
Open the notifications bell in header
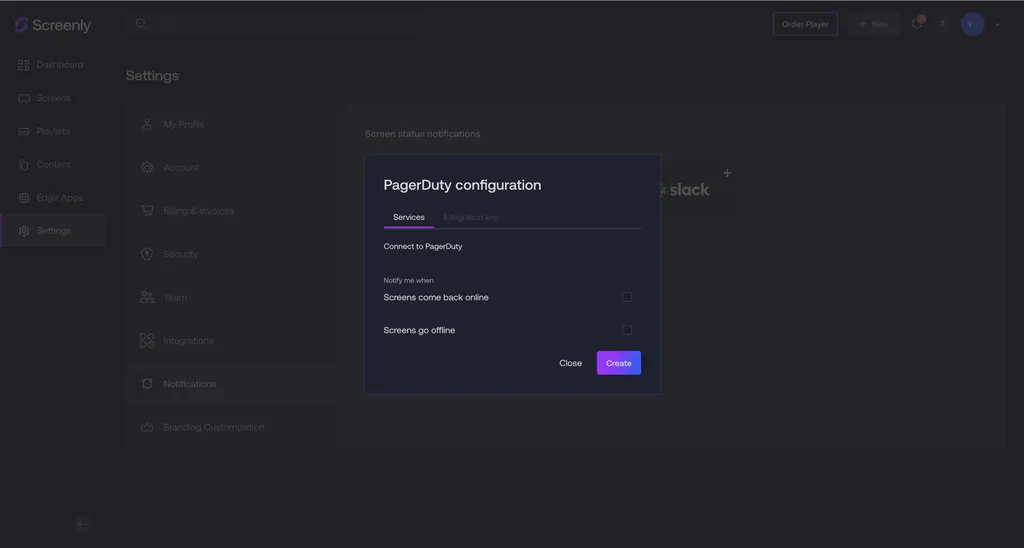[x=917, y=24]
